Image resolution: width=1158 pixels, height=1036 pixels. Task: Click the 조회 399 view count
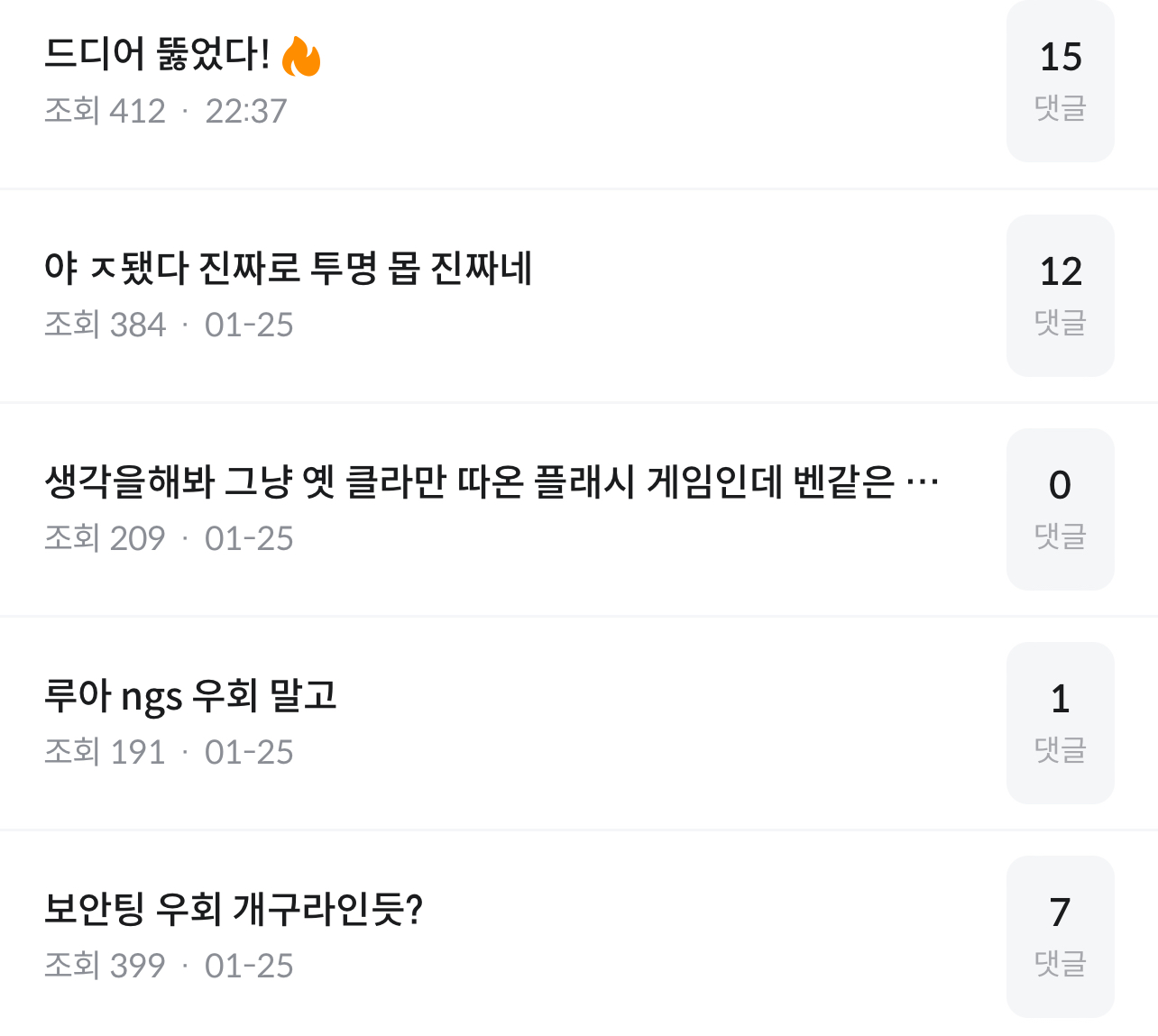[x=105, y=966]
